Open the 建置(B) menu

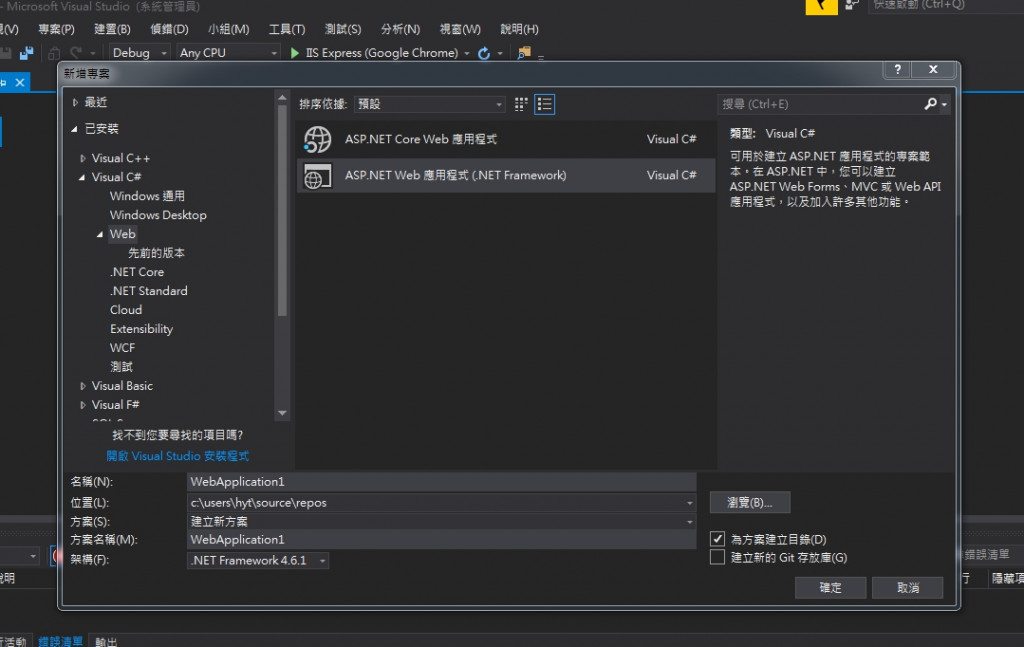click(112, 29)
